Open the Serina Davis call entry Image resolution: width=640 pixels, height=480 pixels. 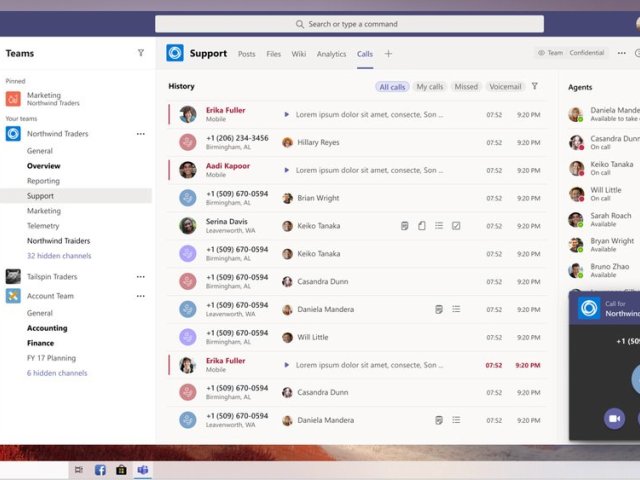click(x=358, y=226)
